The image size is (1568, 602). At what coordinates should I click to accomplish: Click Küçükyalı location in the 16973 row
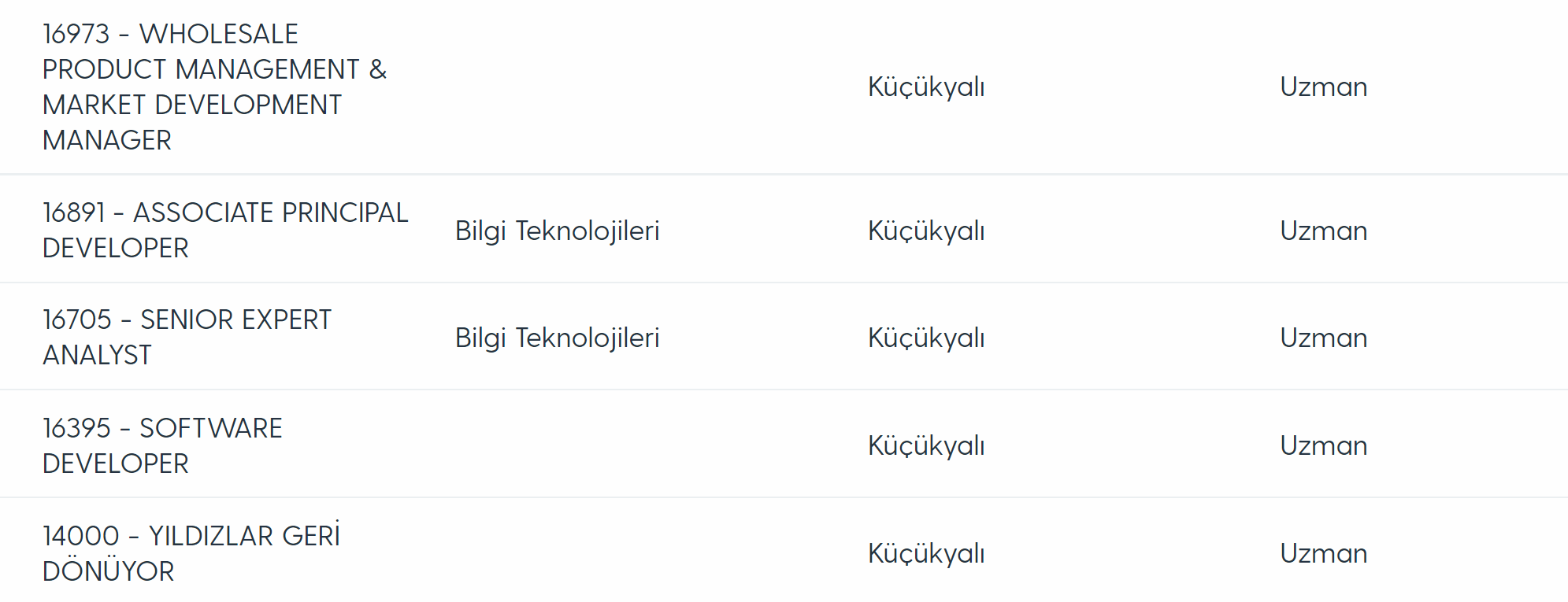click(x=926, y=87)
